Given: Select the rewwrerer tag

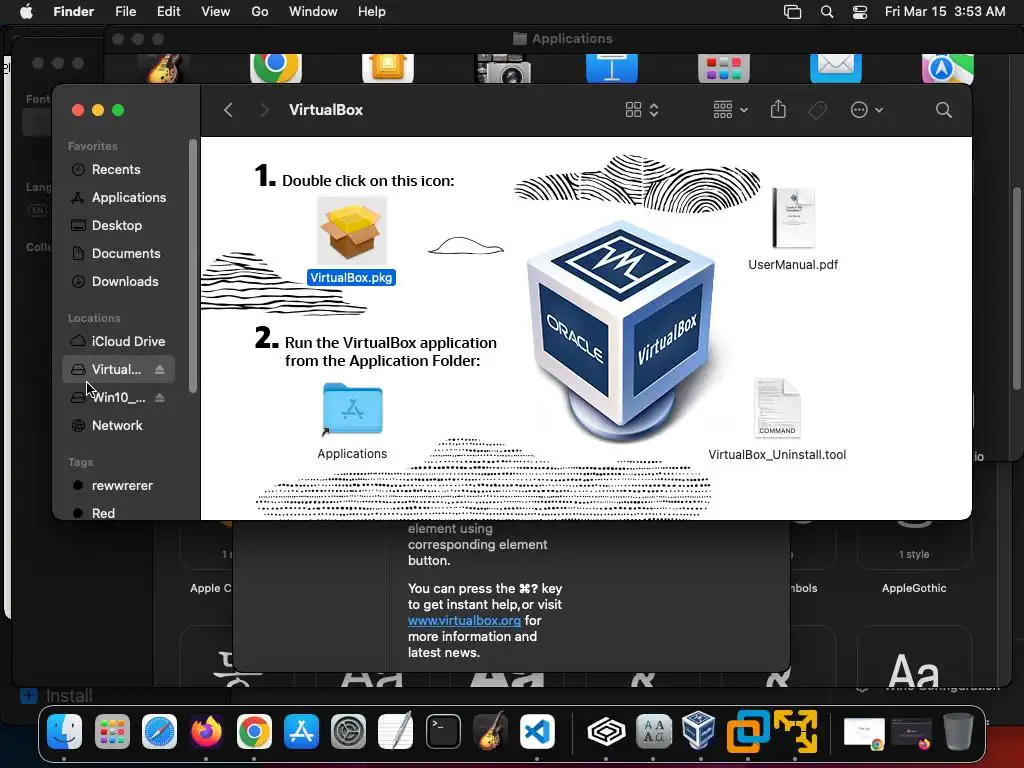Looking at the screenshot, I should tap(118, 486).
